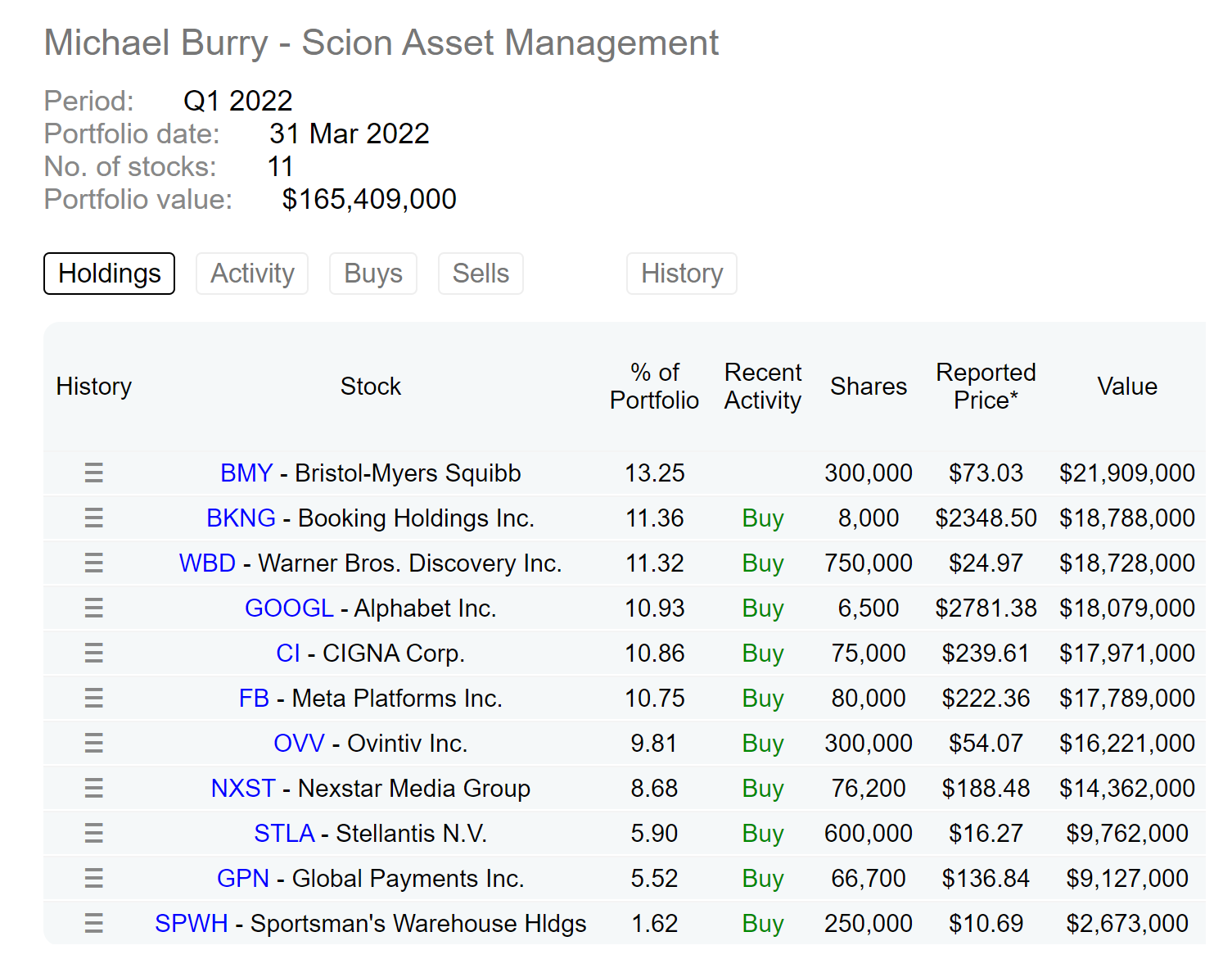This screenshot has width=1232, height=968.
Task: Open history icon for Booking Holdings row
Action: pos(93,518)
